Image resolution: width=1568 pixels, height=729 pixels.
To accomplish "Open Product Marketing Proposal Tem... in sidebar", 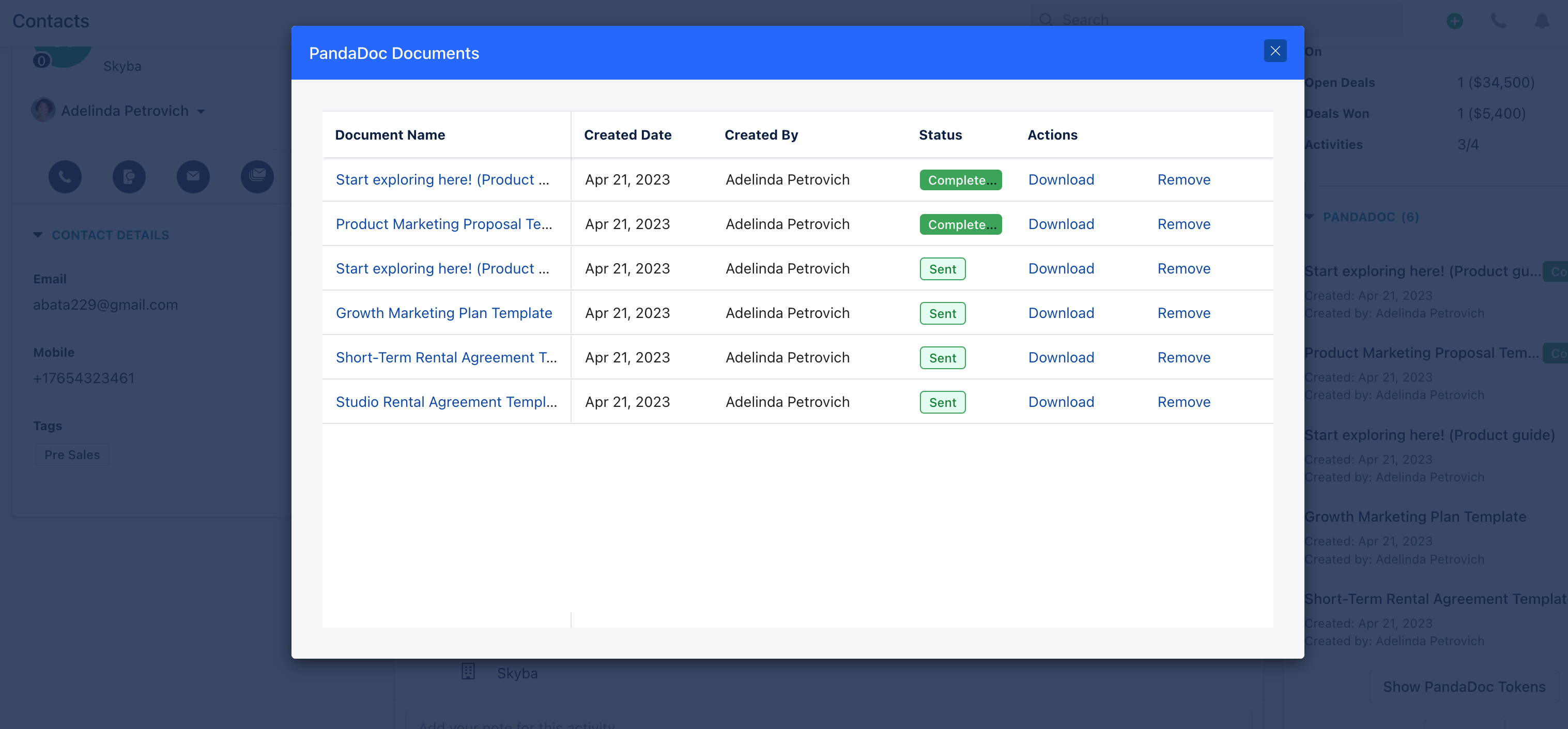I will coord(1421,353).
